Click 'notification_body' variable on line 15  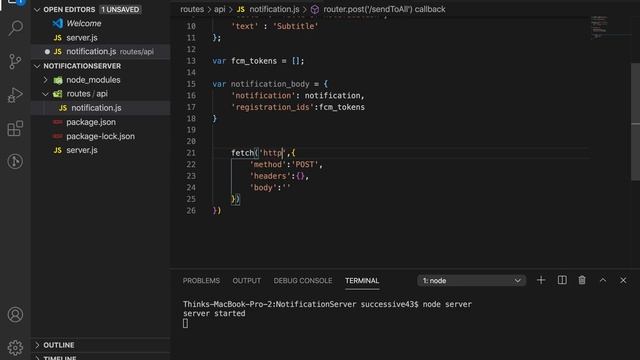point(270,84)
